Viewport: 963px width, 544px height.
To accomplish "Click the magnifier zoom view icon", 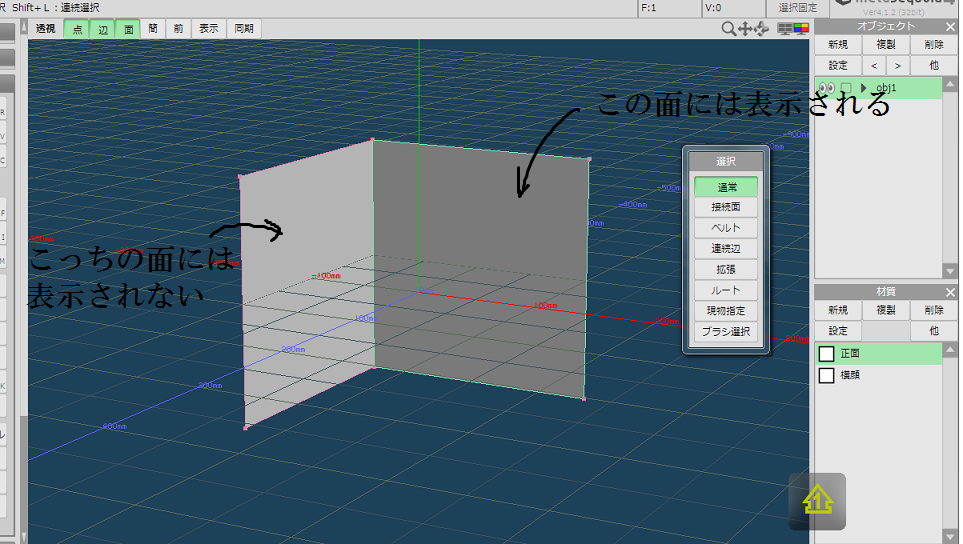I will point(730,29).
